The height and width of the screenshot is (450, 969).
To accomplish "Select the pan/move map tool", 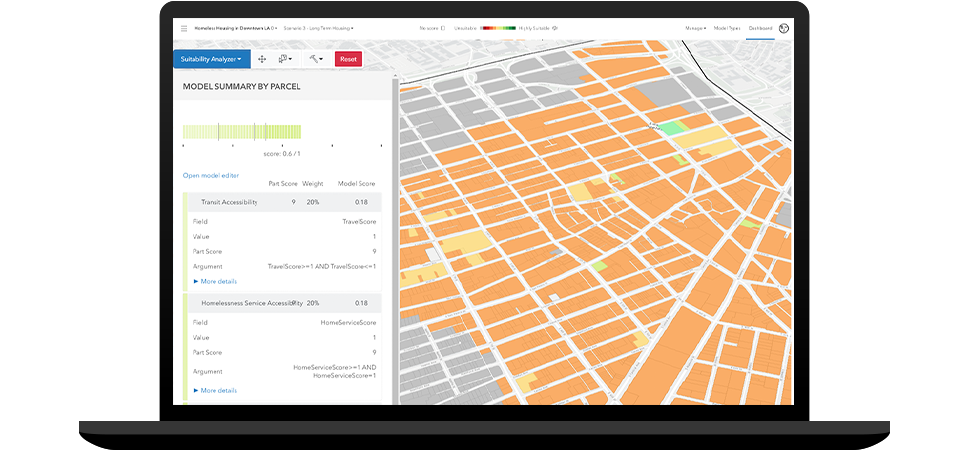I will [x=261, y=59].
